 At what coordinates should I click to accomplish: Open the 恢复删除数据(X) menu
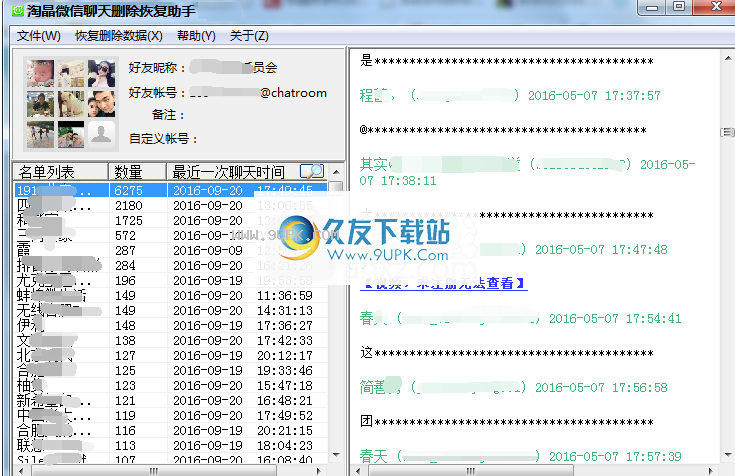[119, 36]
